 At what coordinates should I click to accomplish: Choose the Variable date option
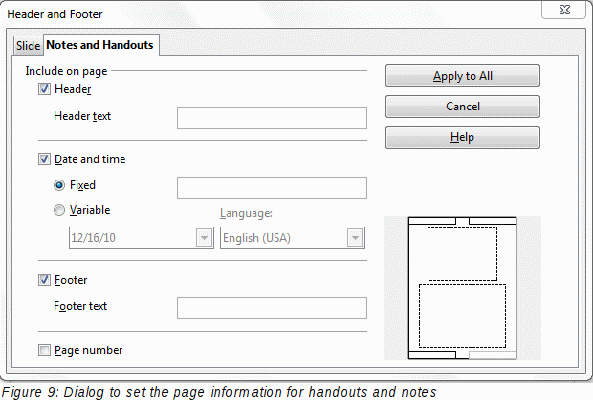59,210
